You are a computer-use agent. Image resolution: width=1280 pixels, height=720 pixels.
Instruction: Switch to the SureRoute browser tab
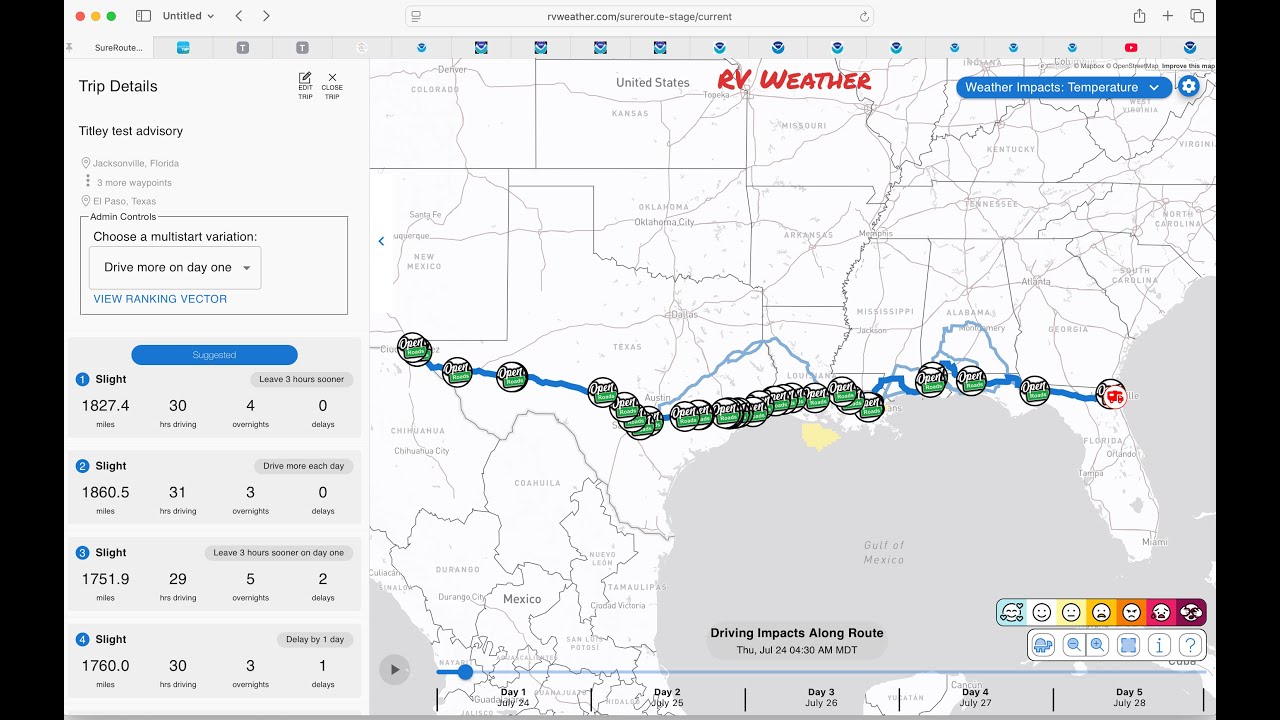coord(118,47)
